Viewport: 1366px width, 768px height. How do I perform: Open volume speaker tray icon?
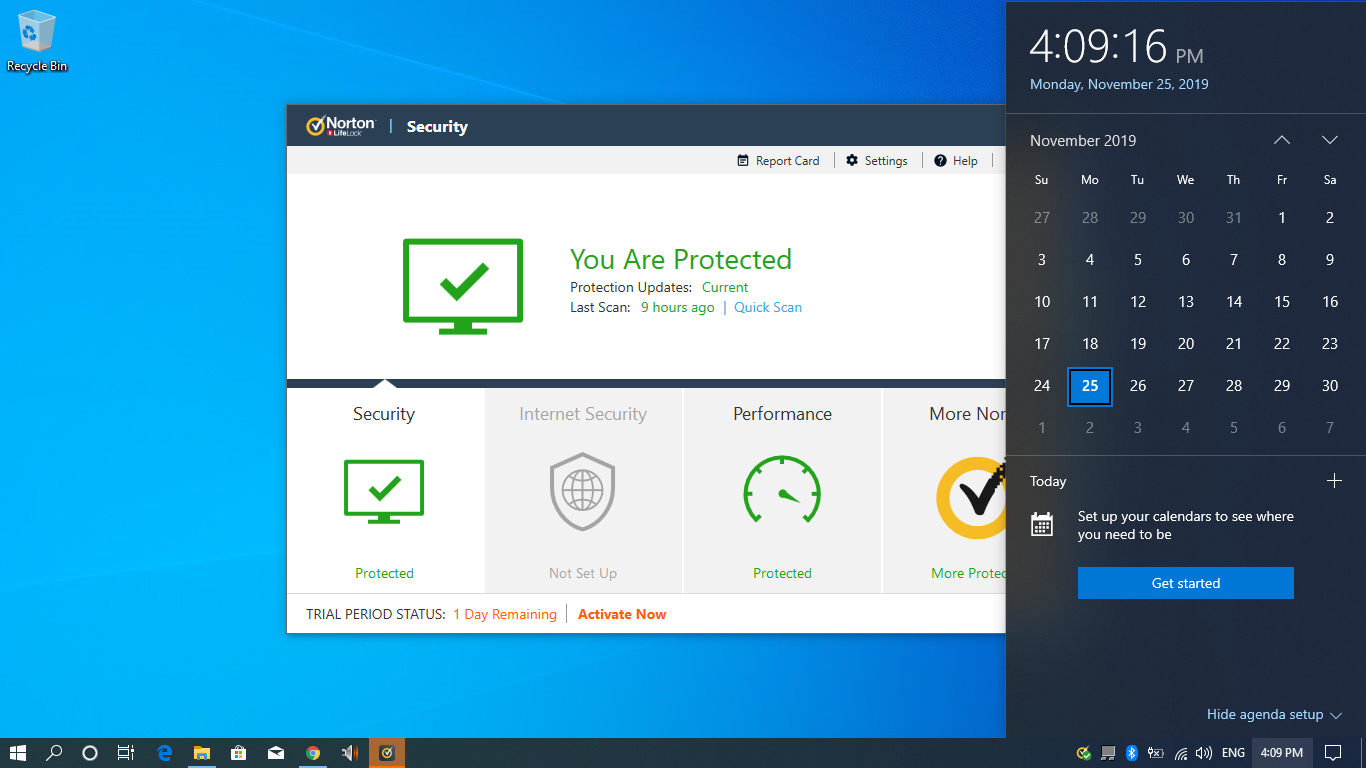tap(1204, 753)
